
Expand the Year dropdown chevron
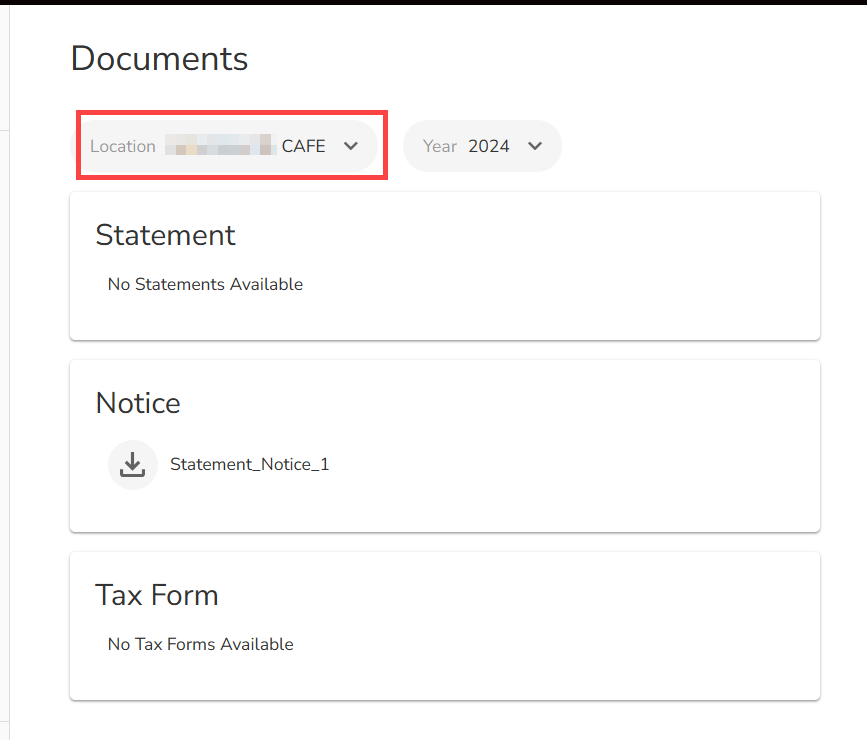535,146
